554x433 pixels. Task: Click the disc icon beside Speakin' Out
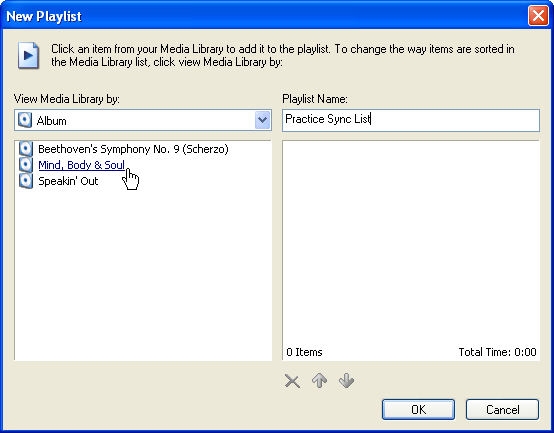26,181
